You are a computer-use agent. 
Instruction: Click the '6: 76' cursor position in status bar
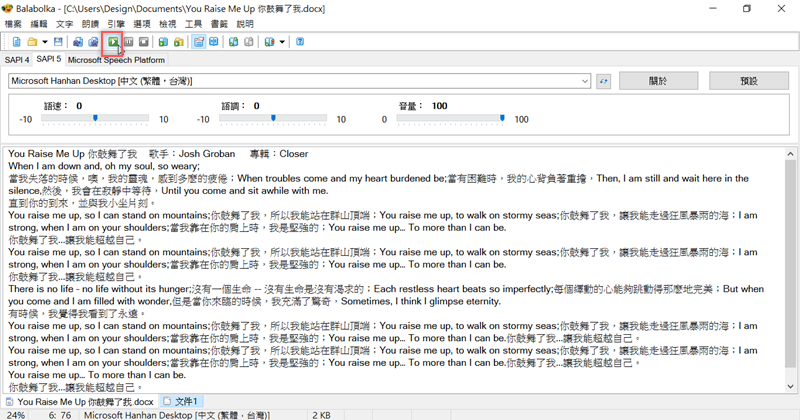point(60,415)
